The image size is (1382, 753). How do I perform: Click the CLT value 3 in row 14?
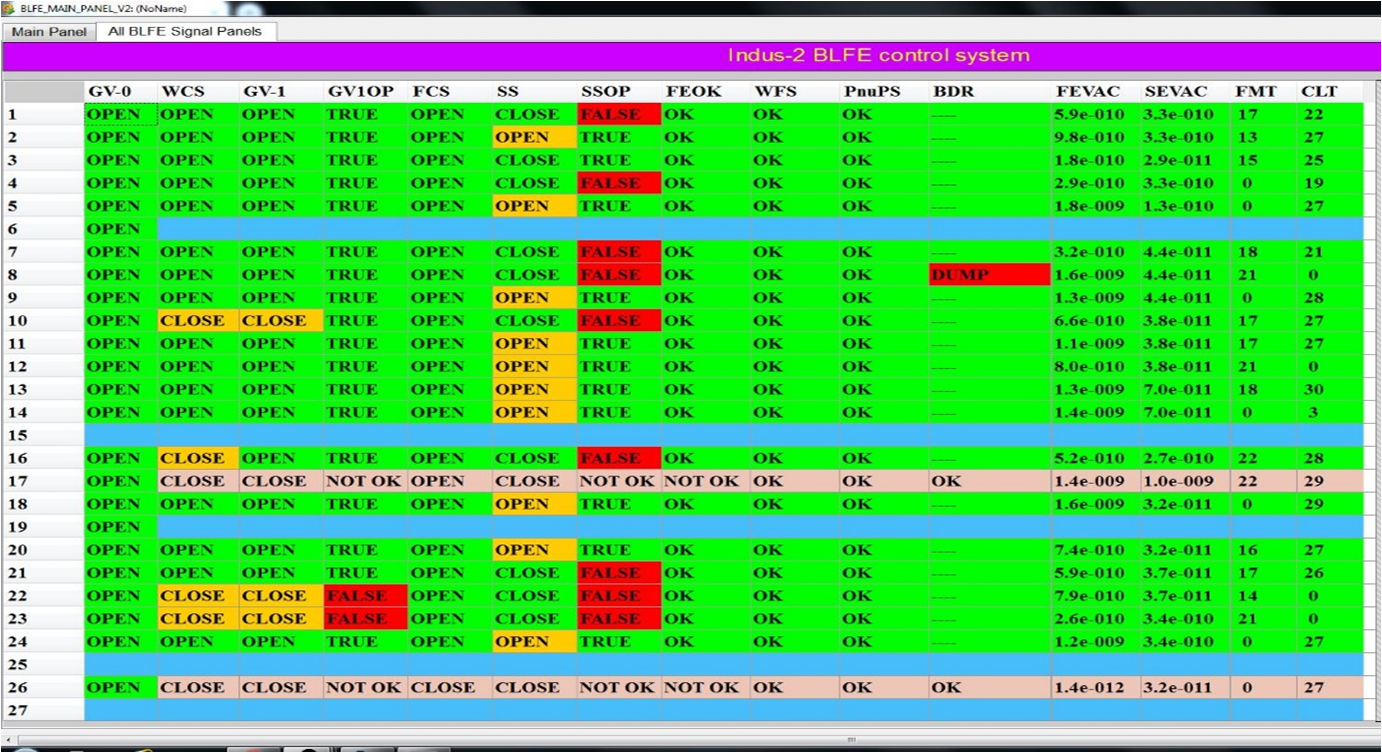click(x=1330, y=413)
